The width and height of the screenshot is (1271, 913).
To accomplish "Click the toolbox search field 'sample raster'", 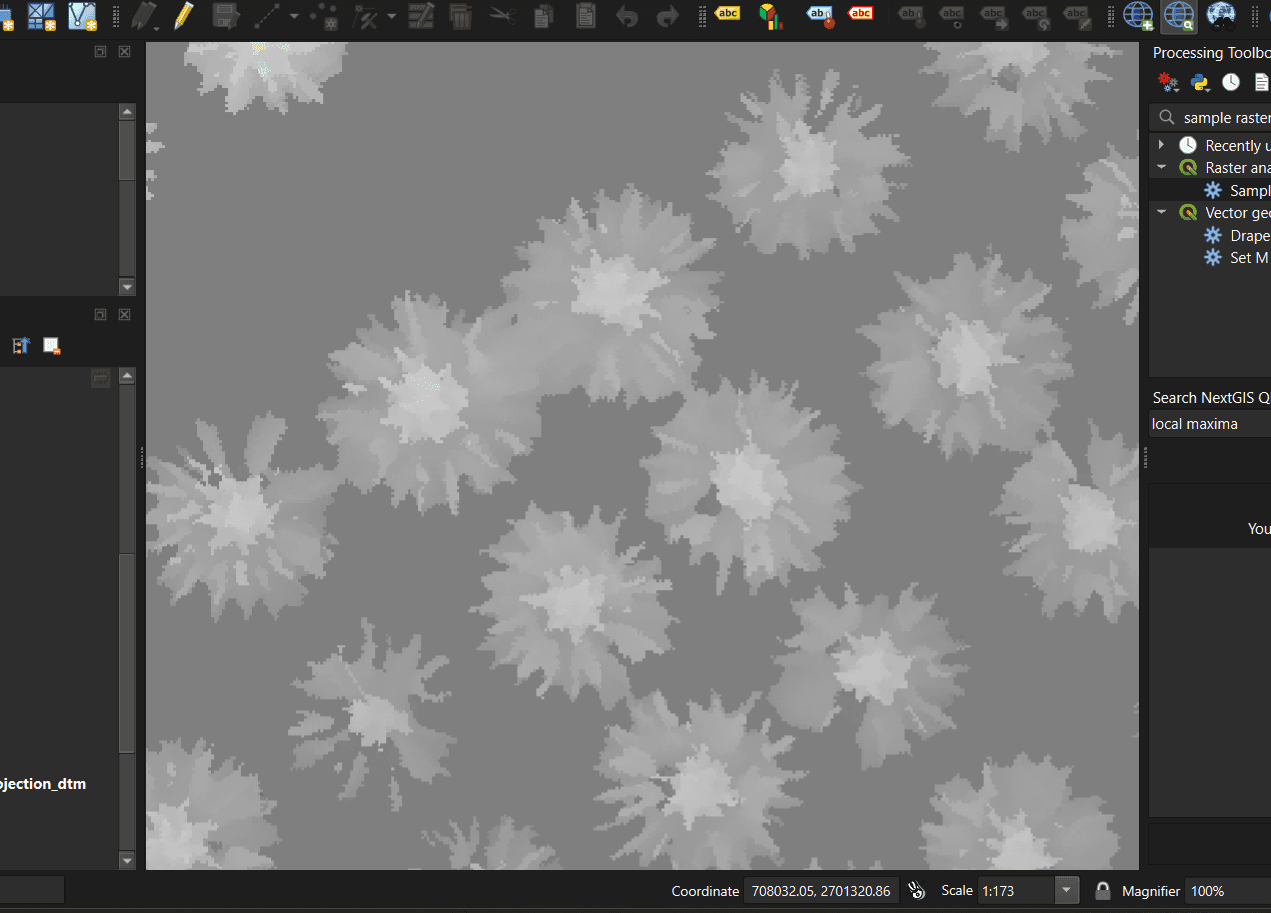I will (x=1211, y=117).
